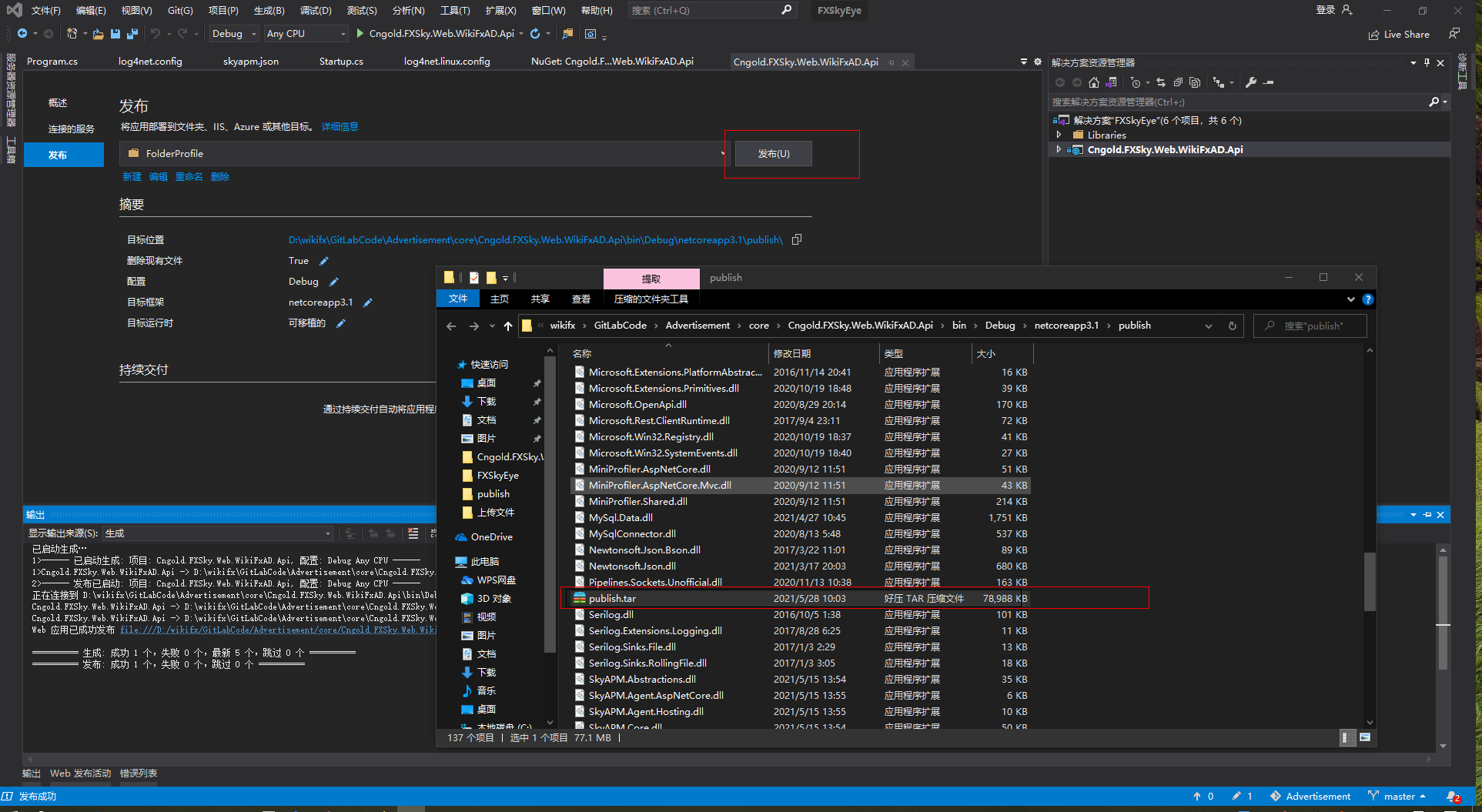Start debugging with the green play icon
This screenshot has width=1482, height=812.
click(x=360, y=34)
